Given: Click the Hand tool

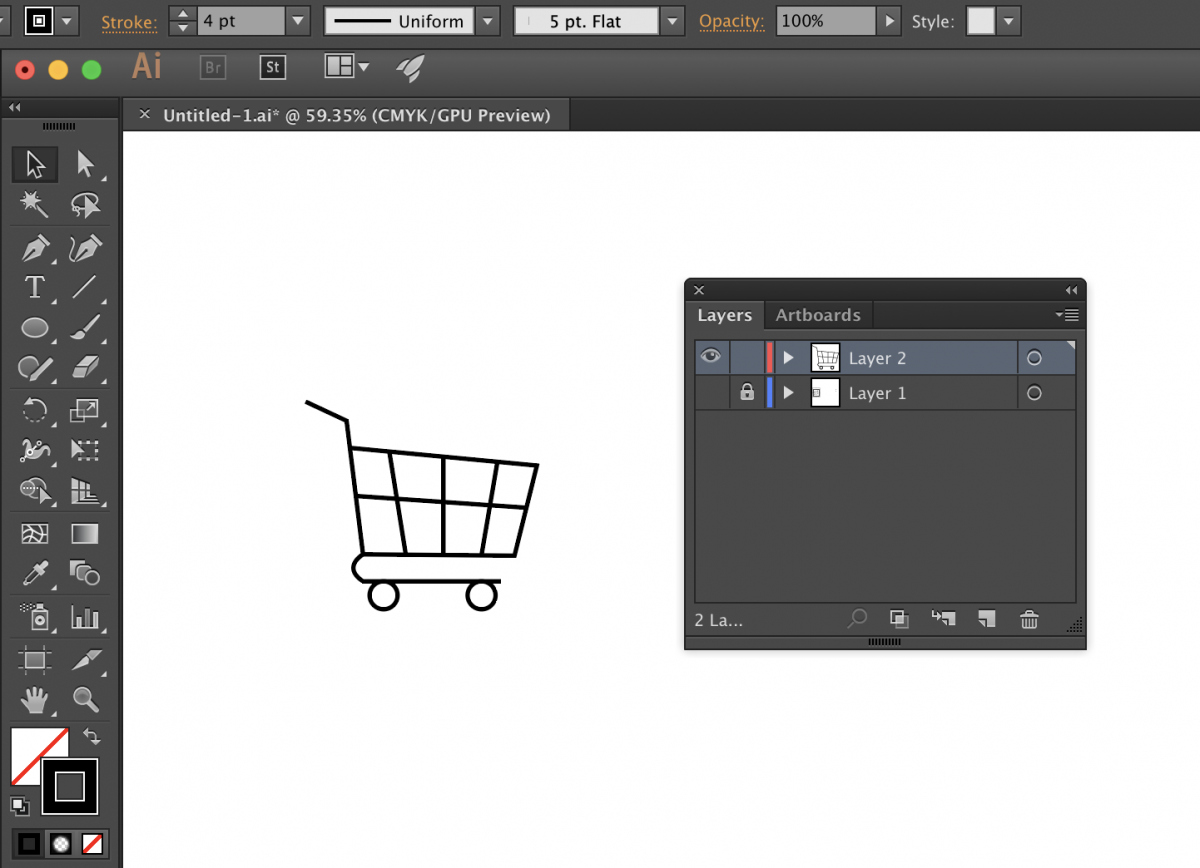Looking at the screenshot, I should [35, 699].
